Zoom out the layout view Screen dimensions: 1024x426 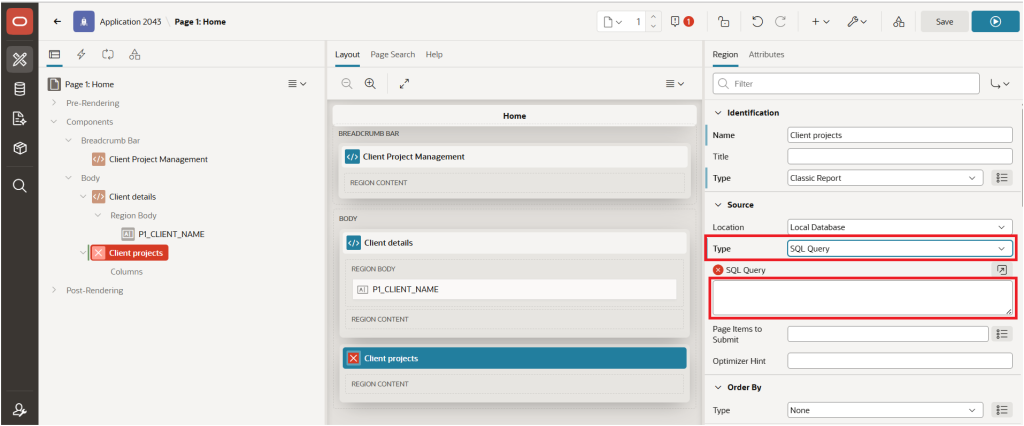(347, 84)
